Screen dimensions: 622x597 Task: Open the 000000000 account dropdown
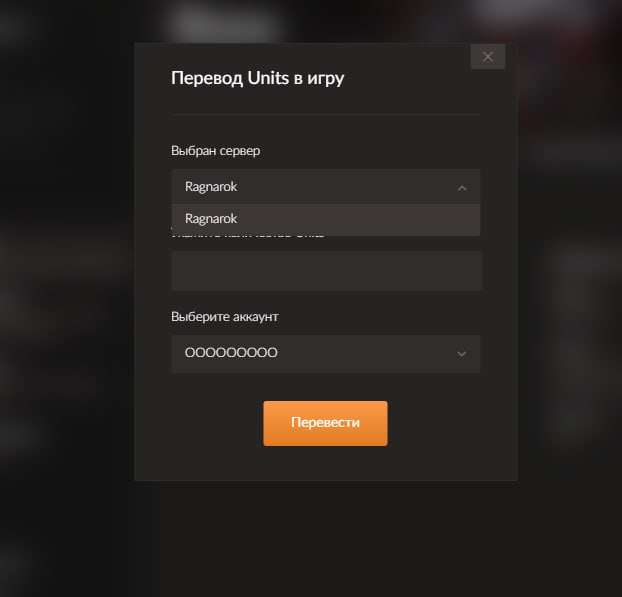point(326,353)
